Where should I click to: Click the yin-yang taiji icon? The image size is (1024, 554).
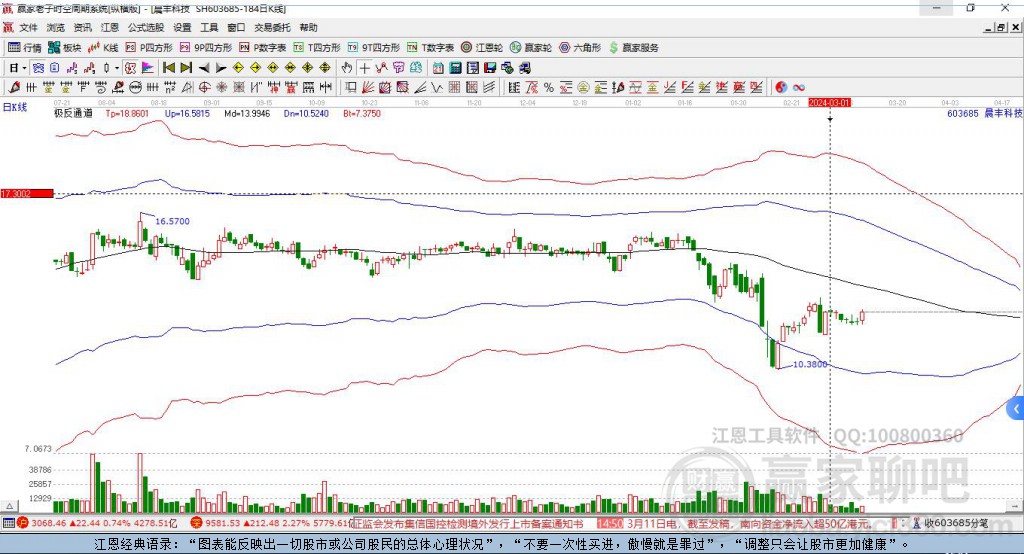point(781,87)
